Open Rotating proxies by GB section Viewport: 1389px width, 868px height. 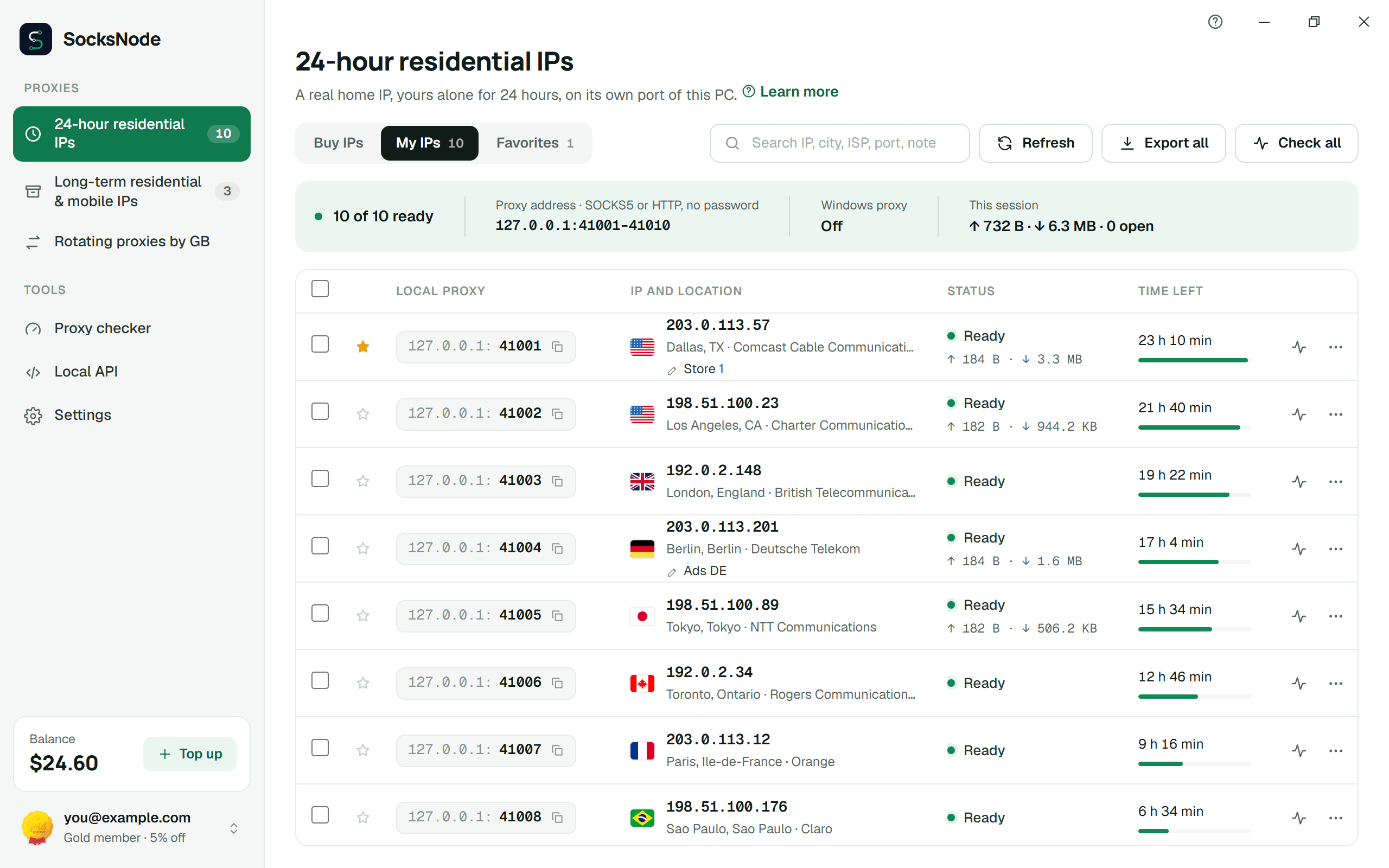(x=131, y=241)
